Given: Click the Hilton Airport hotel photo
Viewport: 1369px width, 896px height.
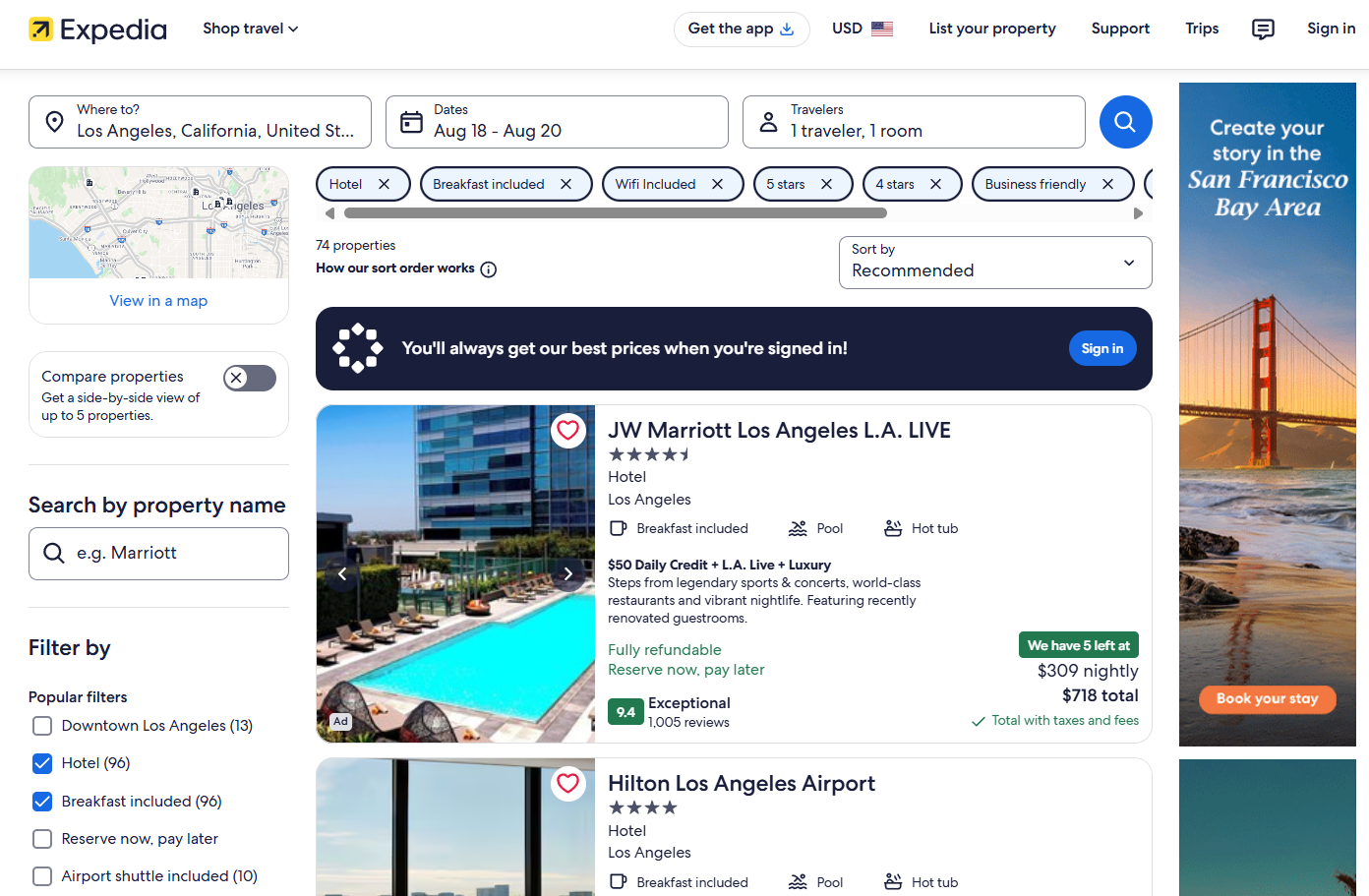Looking at the screenshot, I should click(455, 827).
